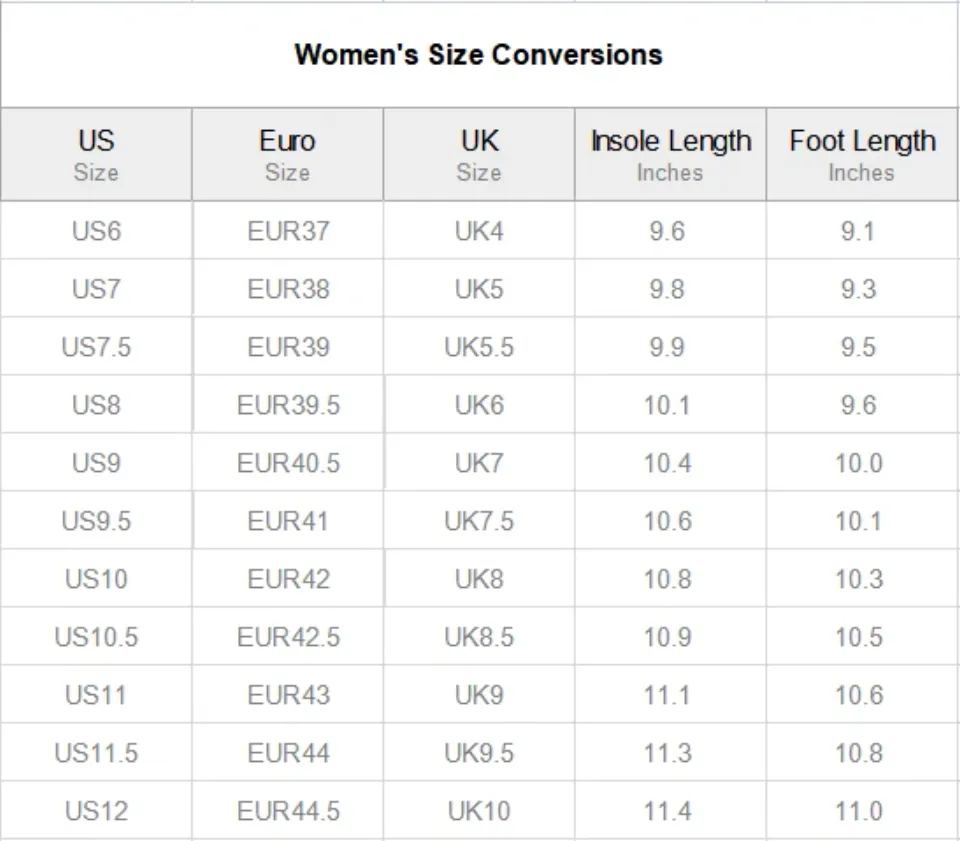Select the US10 size cell
The height and width of the screenshot is (841, 960).
click(96, 579)
